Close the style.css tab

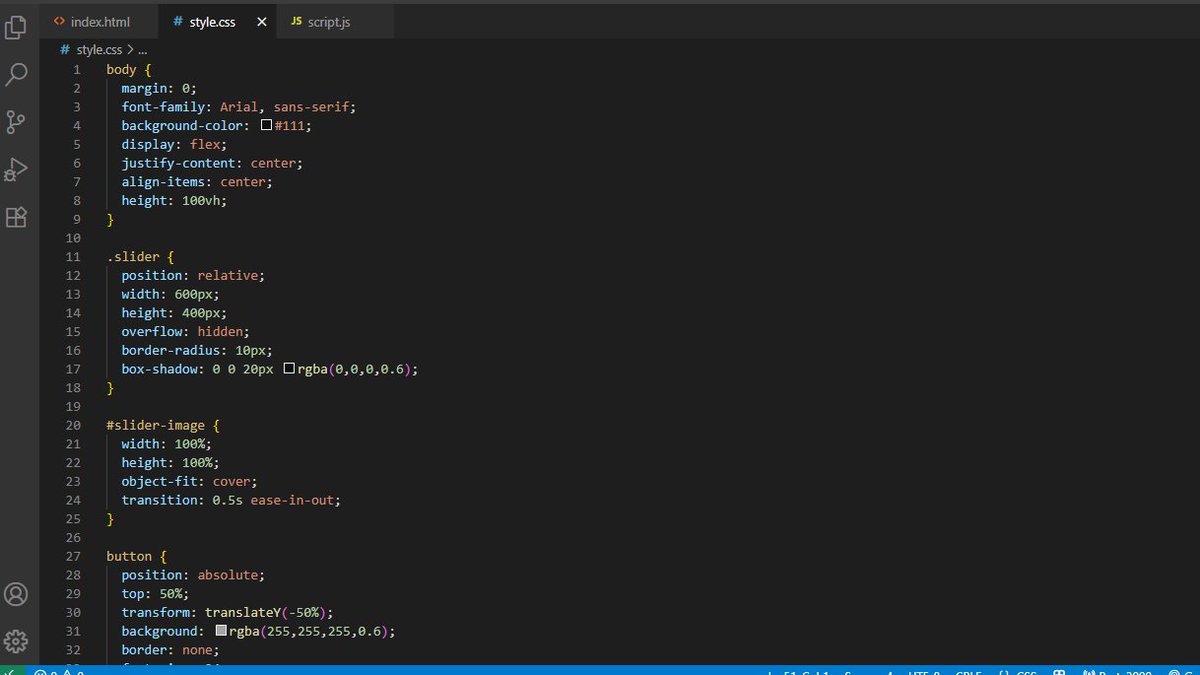(x=262, y=21)
